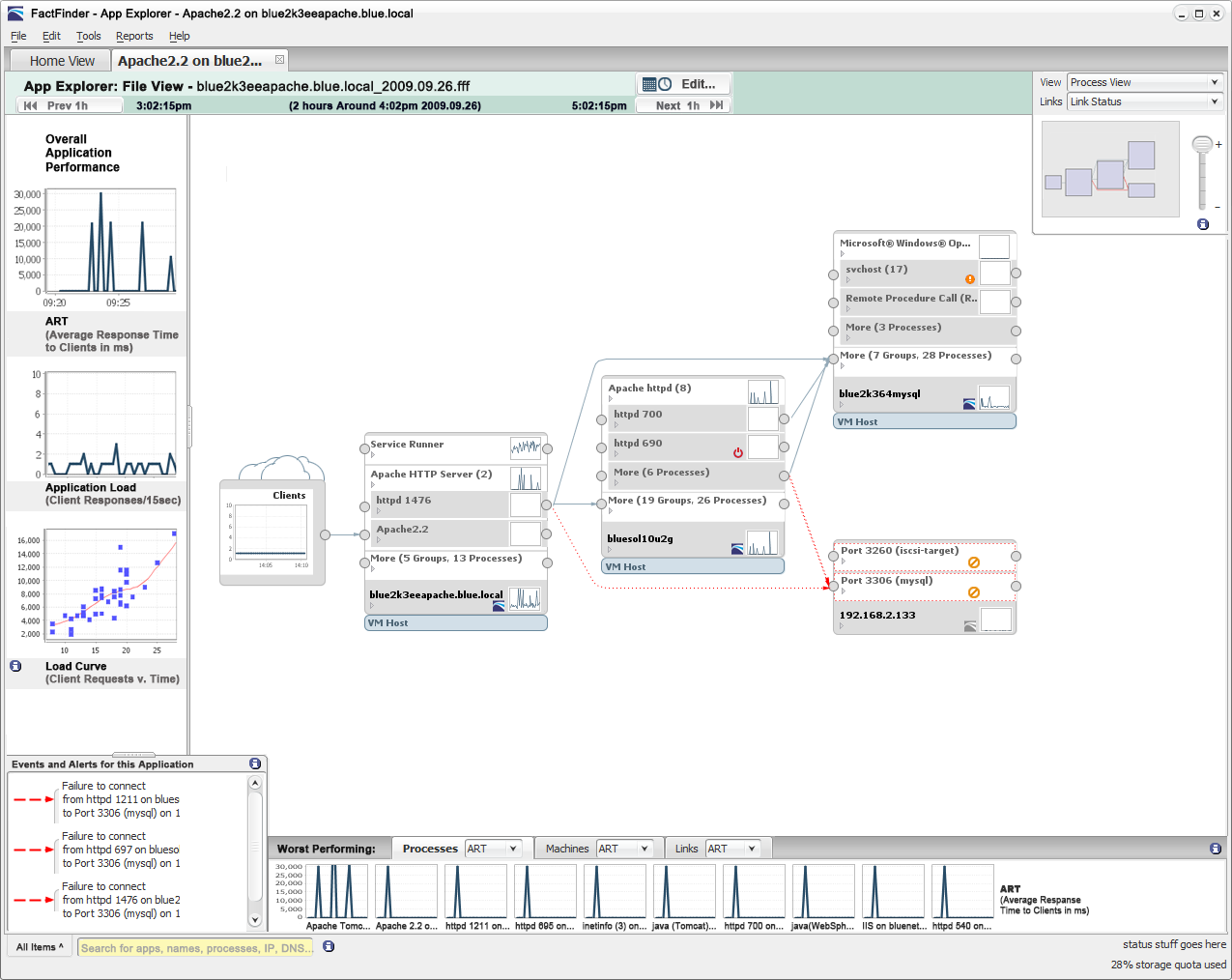Open the File menu
Screen dimensions: 1232x980
pos(18,36)
